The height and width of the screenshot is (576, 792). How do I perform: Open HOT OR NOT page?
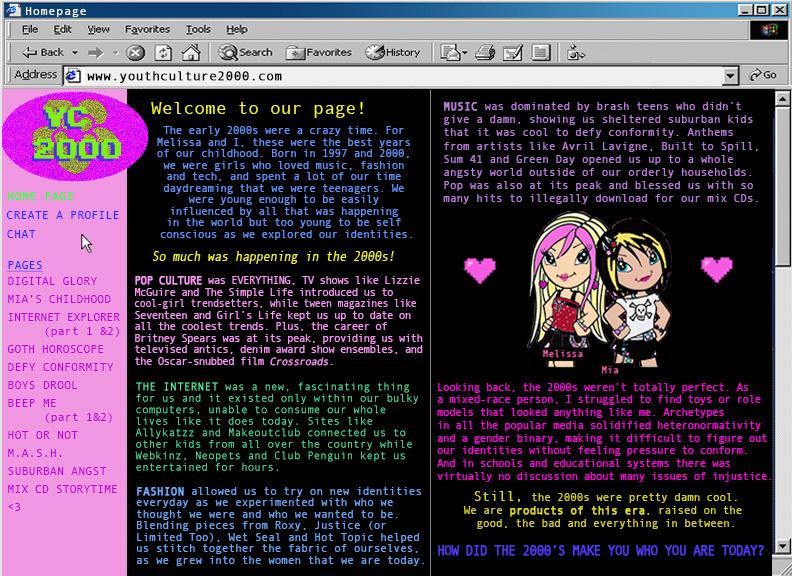pos(42,435)
